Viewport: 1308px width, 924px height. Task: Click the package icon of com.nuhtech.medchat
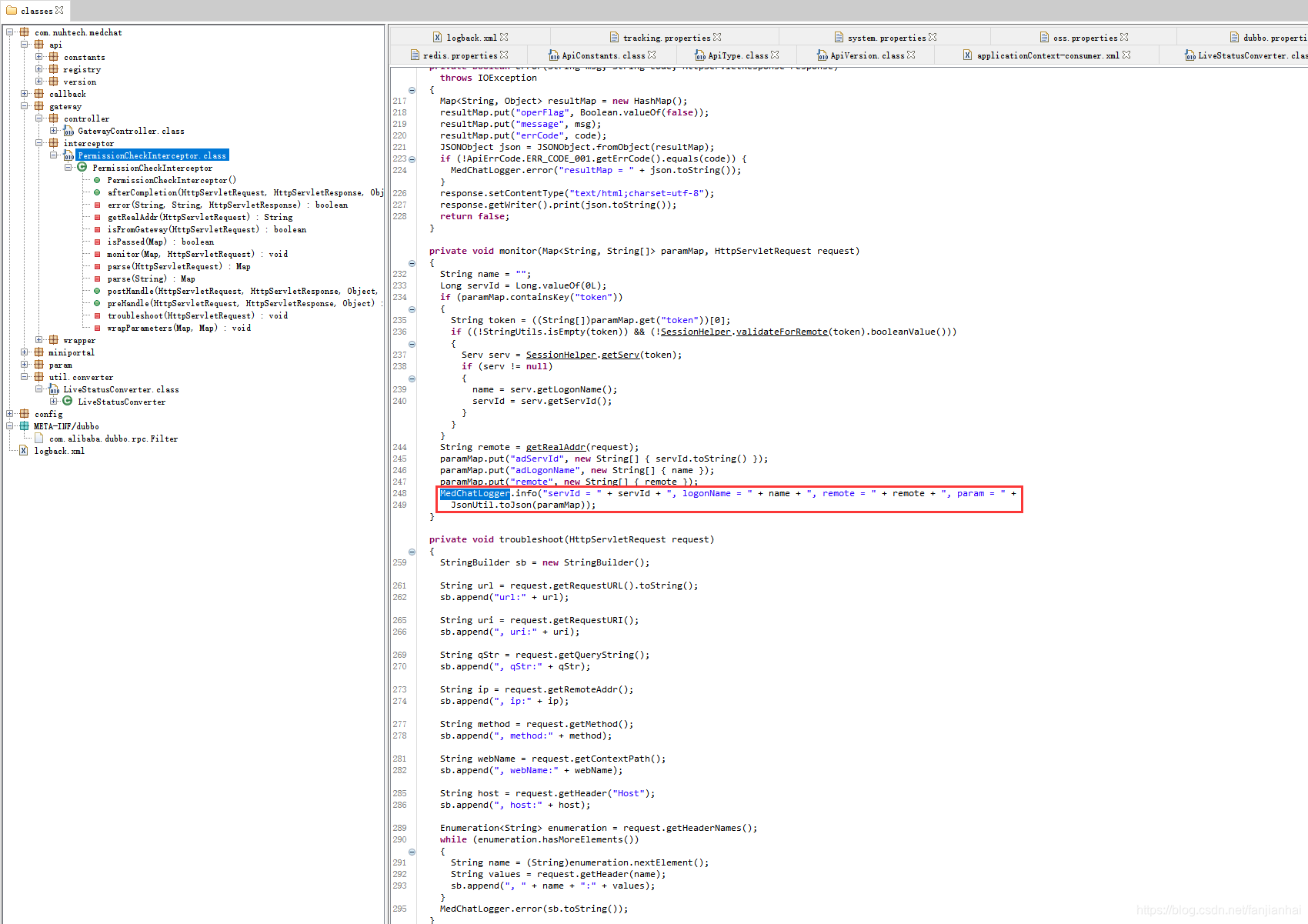point(25,32)
